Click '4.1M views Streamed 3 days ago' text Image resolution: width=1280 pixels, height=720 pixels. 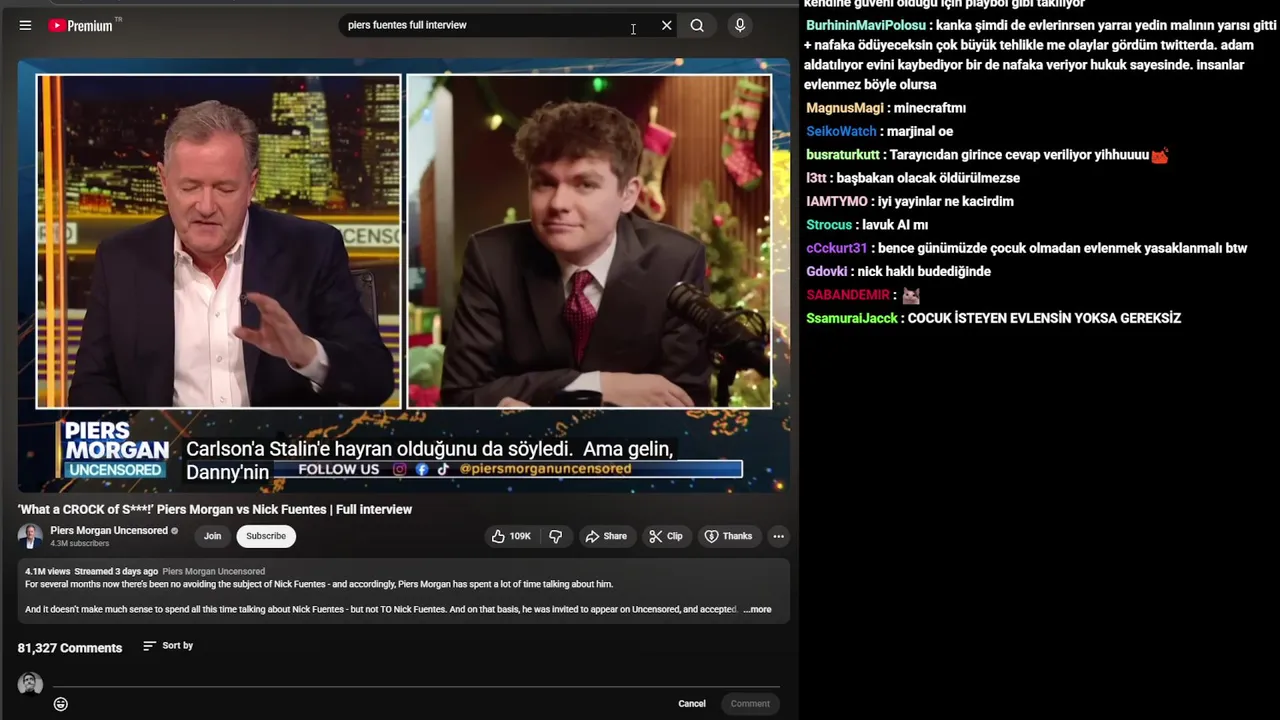click(x=92, y=571)
